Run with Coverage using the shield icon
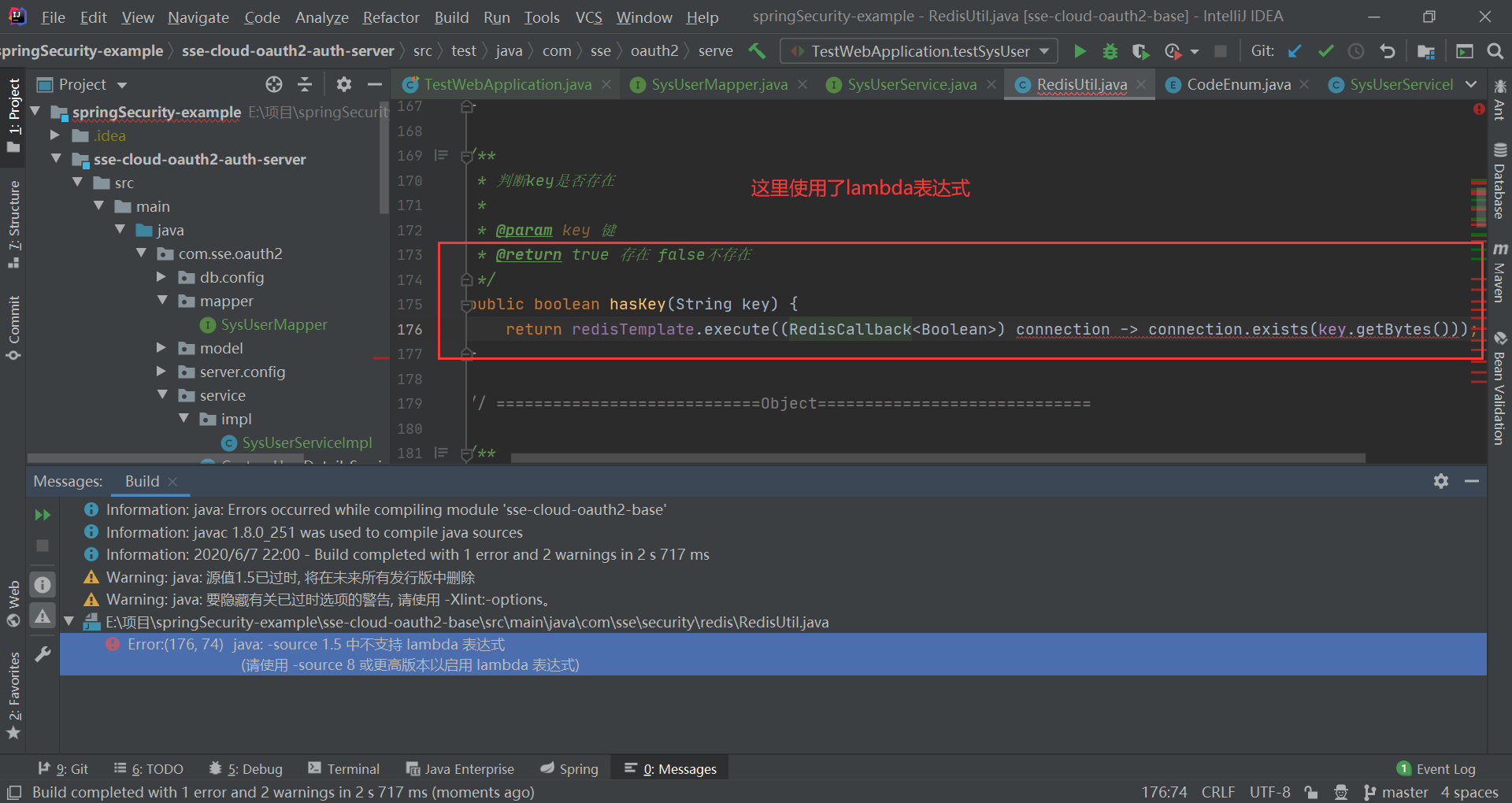Viewport: 1512px width, 803px height. [1140, 50]
